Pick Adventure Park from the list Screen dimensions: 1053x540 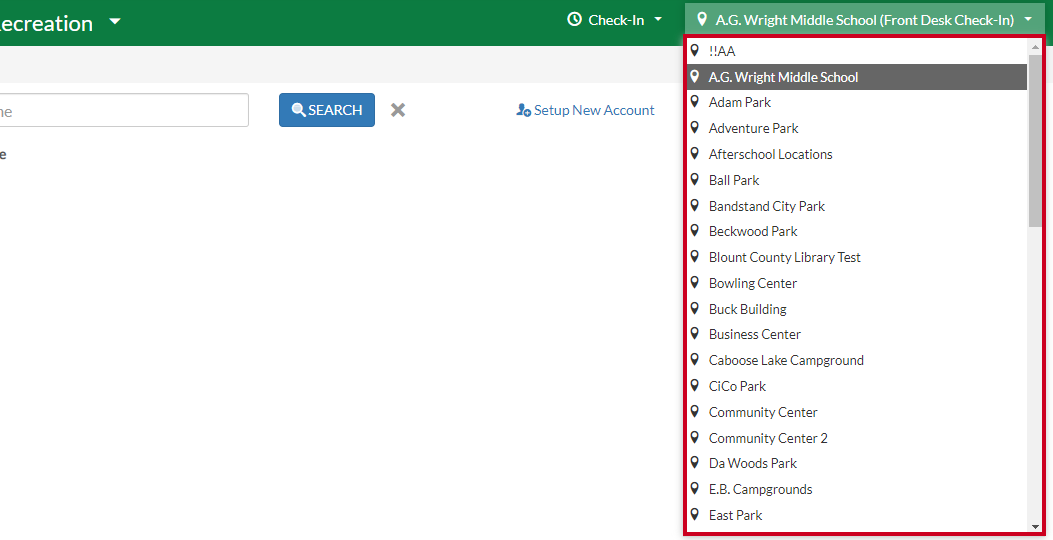[x=857, y=128]
